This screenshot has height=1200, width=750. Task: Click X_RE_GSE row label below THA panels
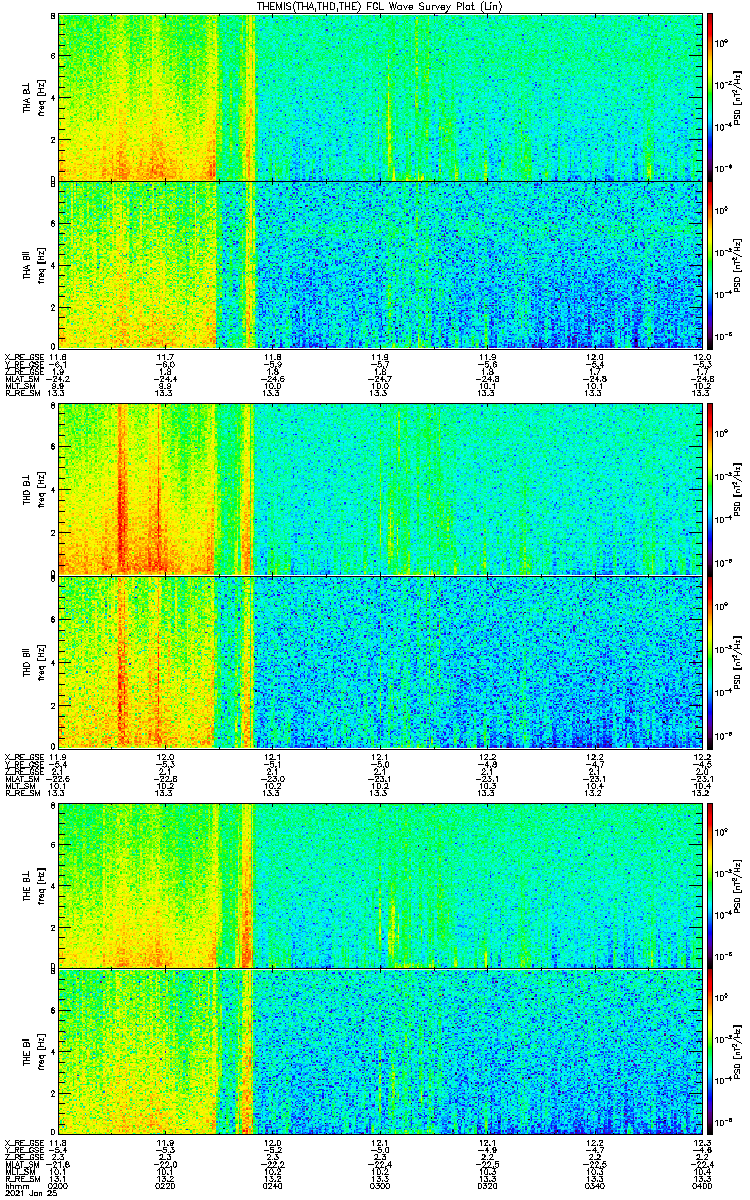tap(22, 357)
